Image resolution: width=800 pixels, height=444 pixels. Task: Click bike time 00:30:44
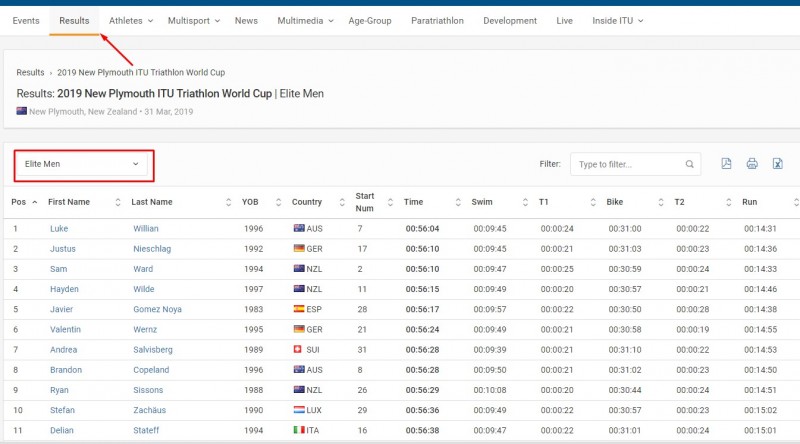tap(625, 390)
